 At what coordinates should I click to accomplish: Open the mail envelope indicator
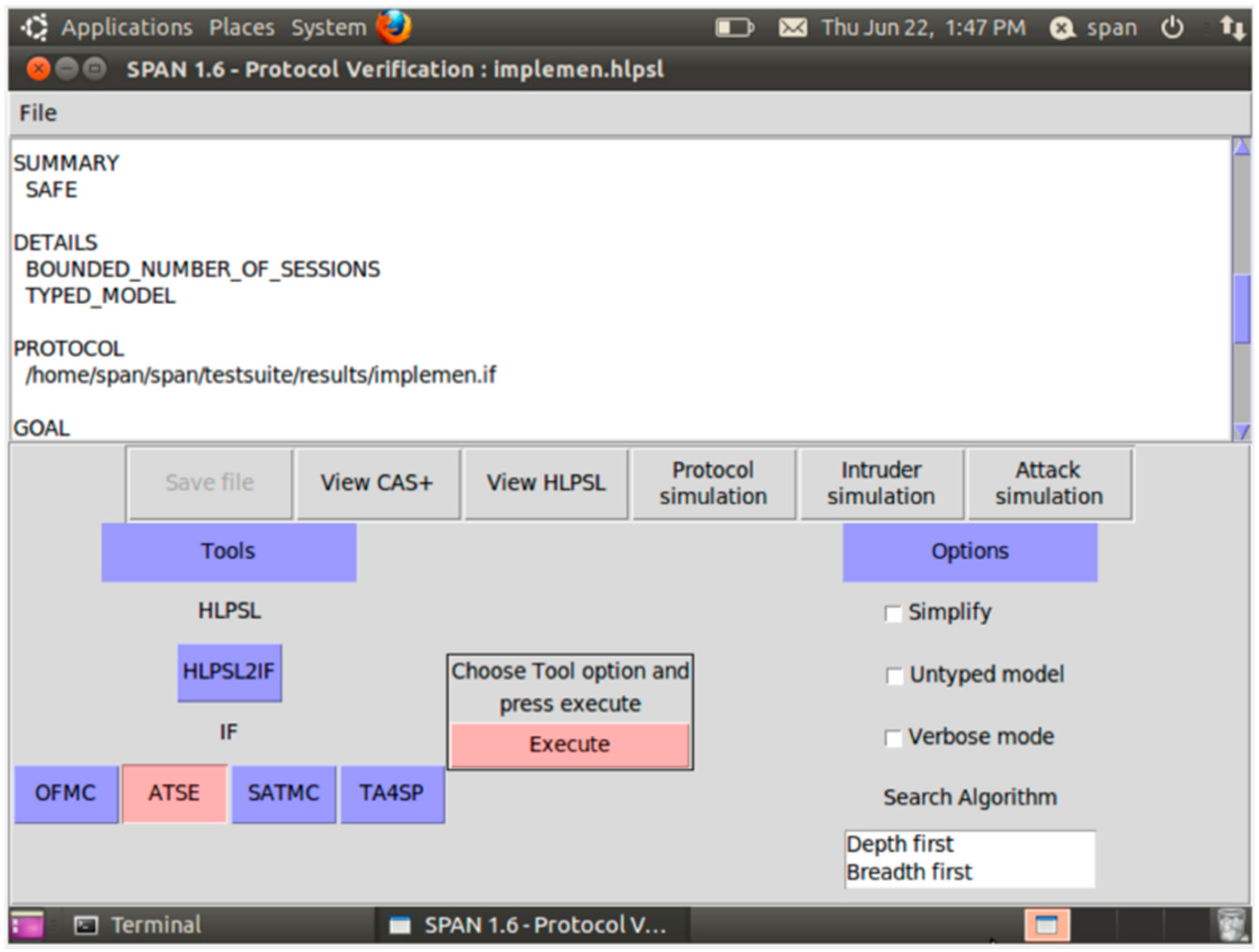pyautogui.click(x=792, y=27)
